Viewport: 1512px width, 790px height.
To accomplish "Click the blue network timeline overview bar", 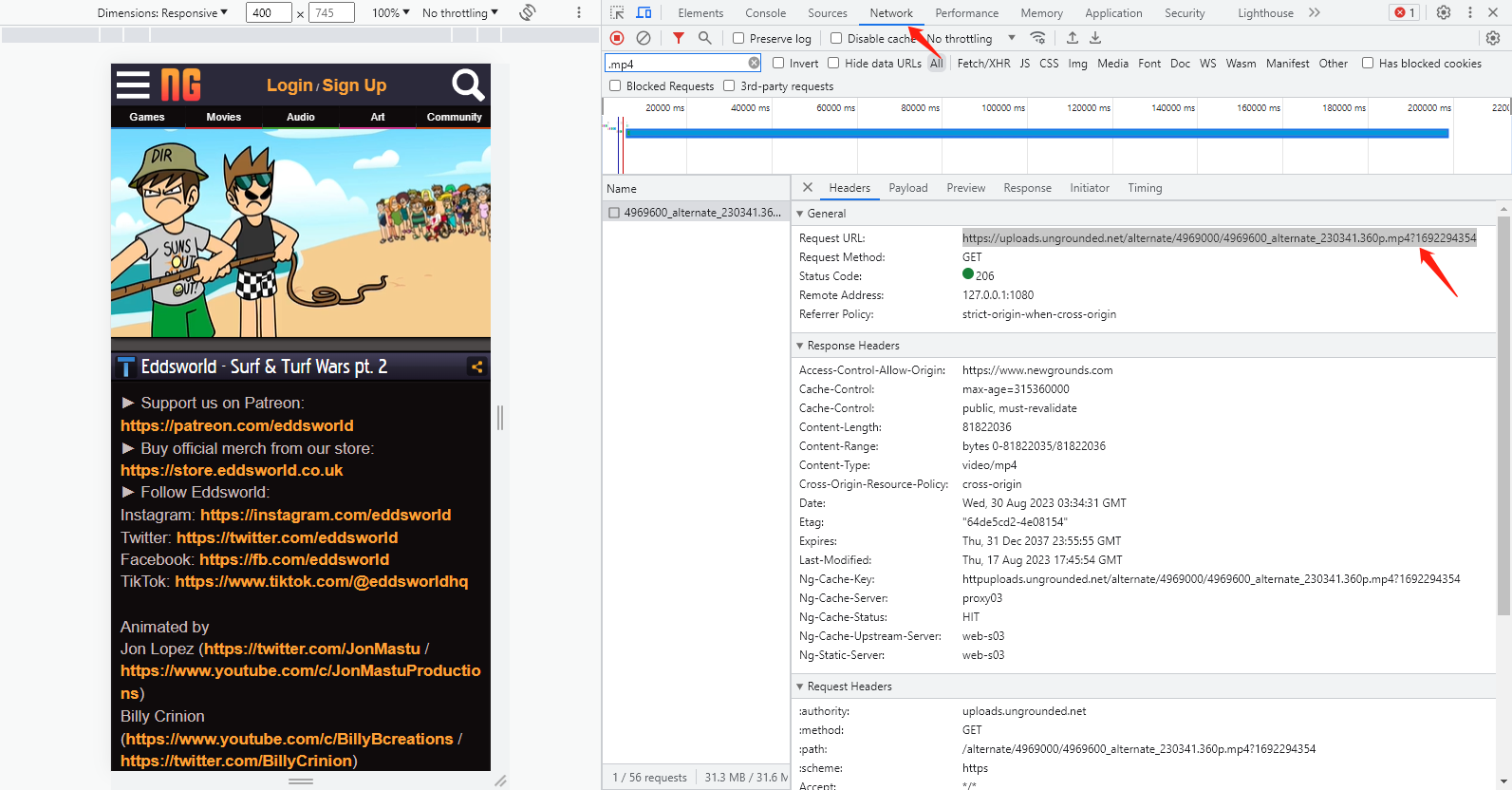I will [1036, 134].
